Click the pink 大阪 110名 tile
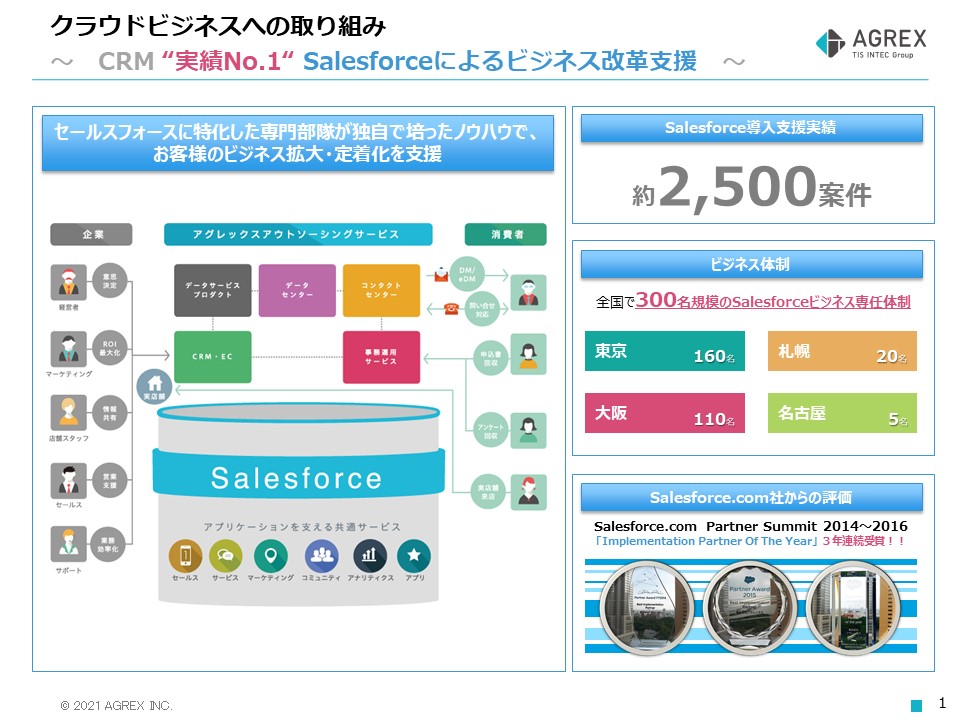Screen dimensions: 960x720 coord(664,413)
